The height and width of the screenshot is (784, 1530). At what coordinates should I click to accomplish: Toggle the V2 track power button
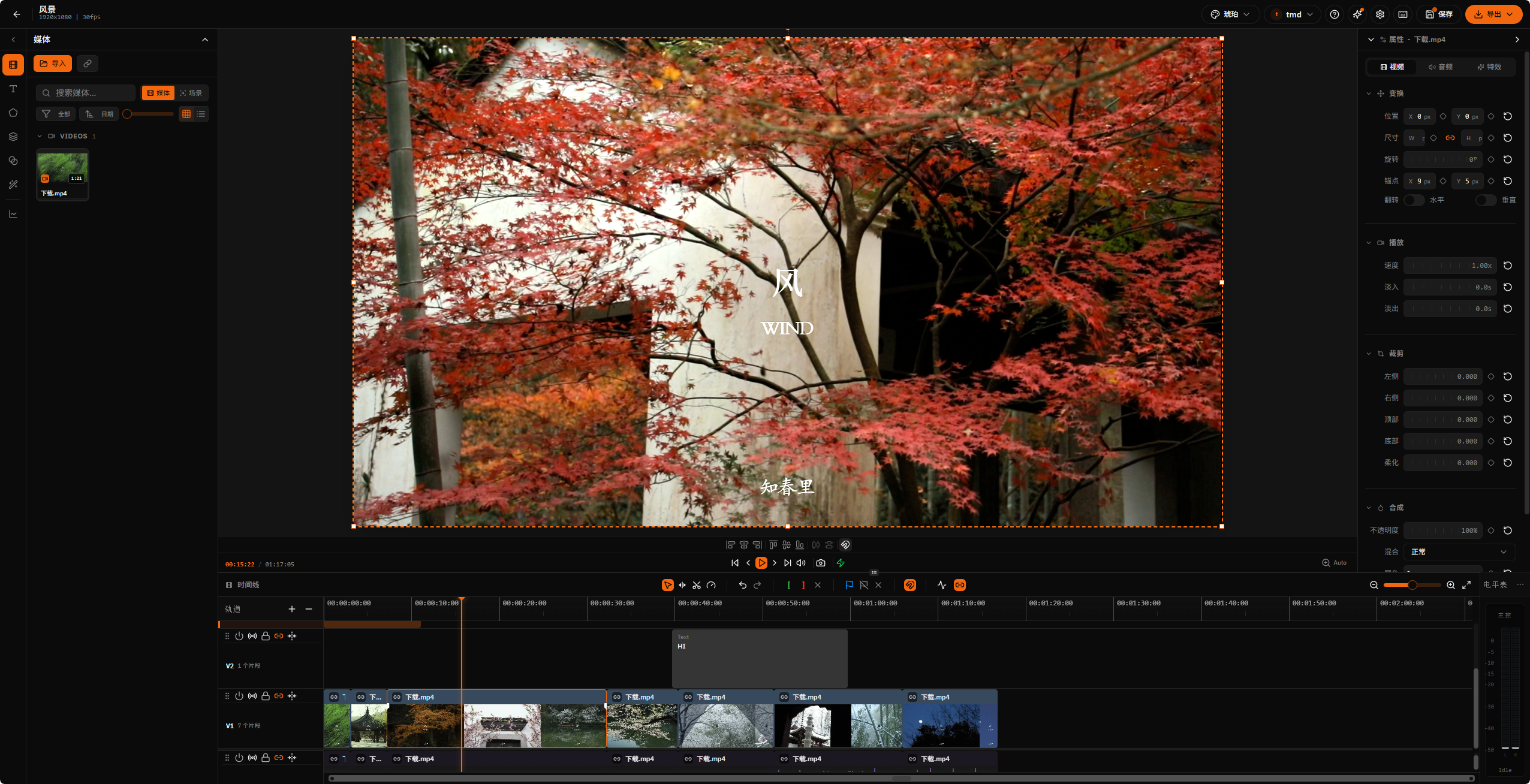pos(239,636)
